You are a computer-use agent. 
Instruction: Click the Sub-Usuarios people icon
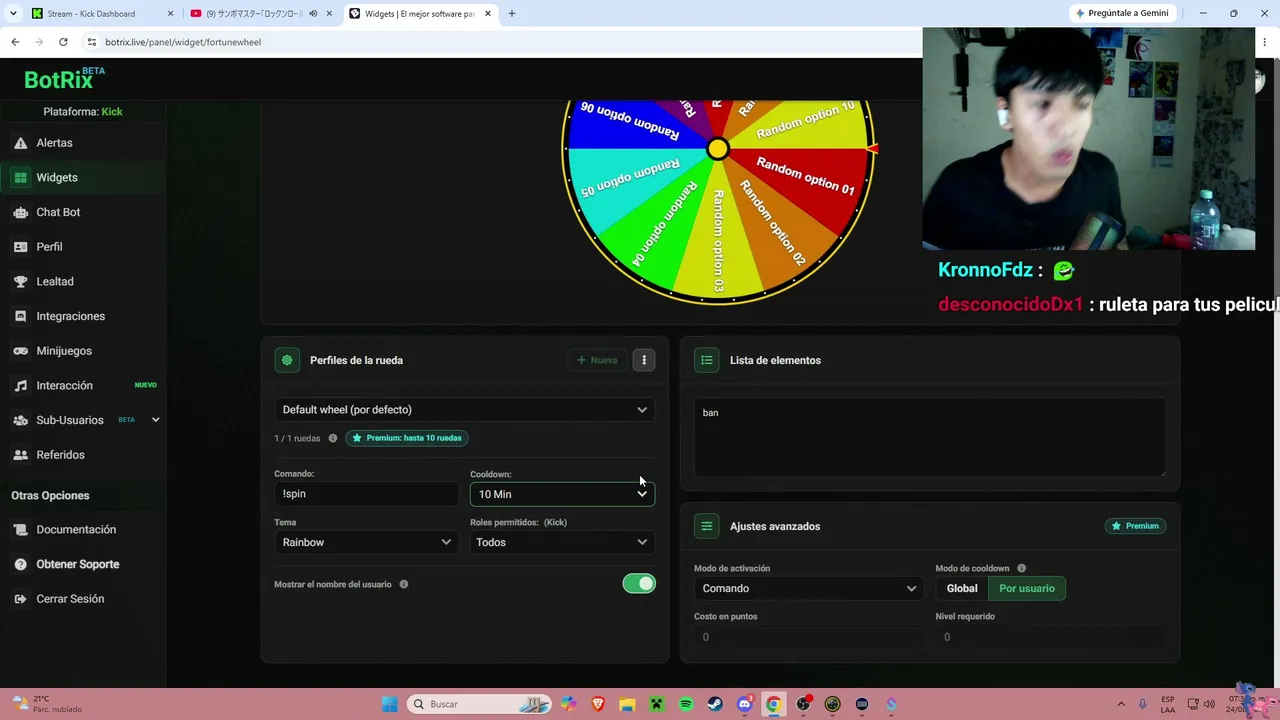(20, 420)
